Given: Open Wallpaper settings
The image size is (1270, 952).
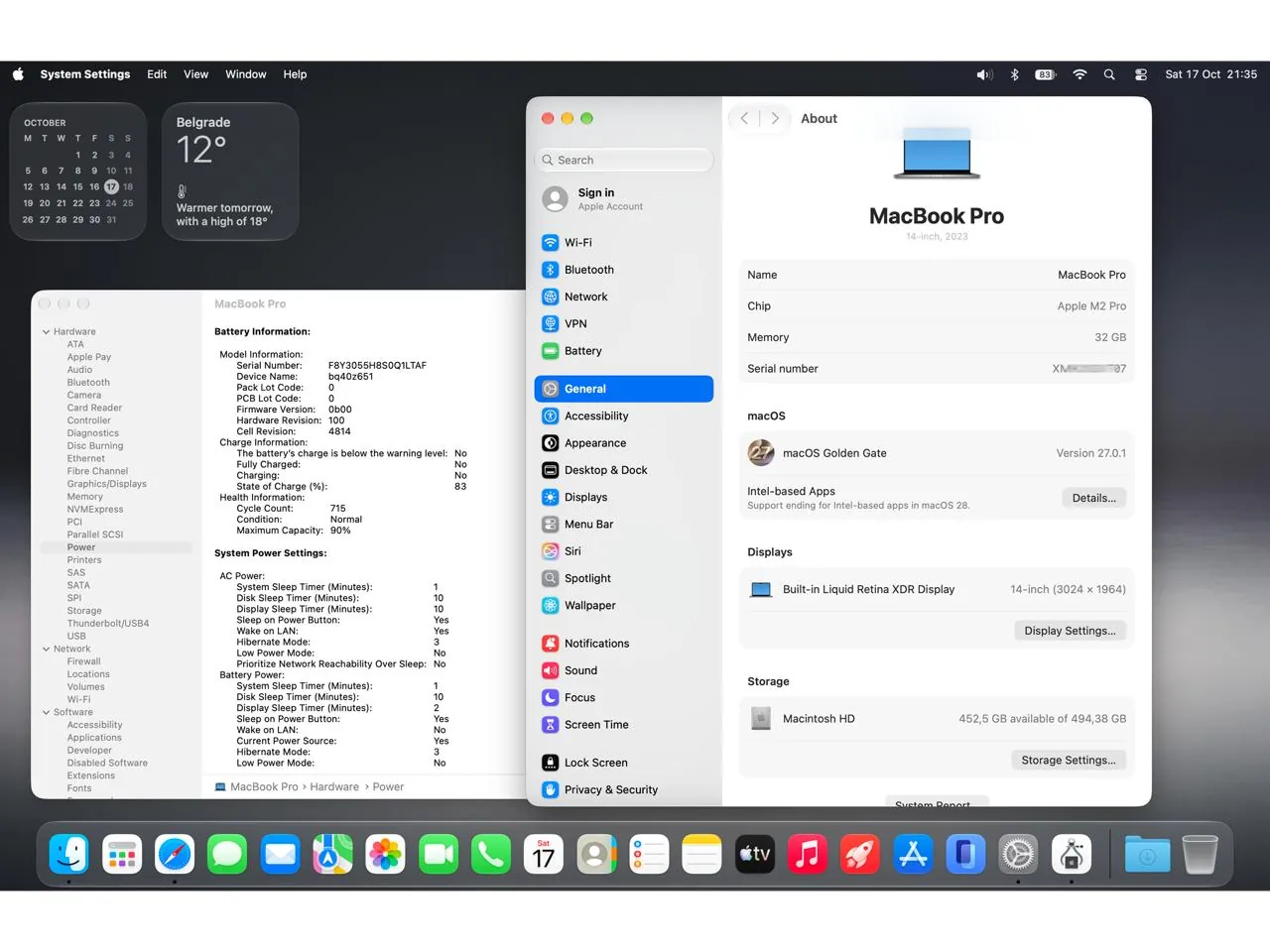Looking at the screenshot, I should (623, 605).
